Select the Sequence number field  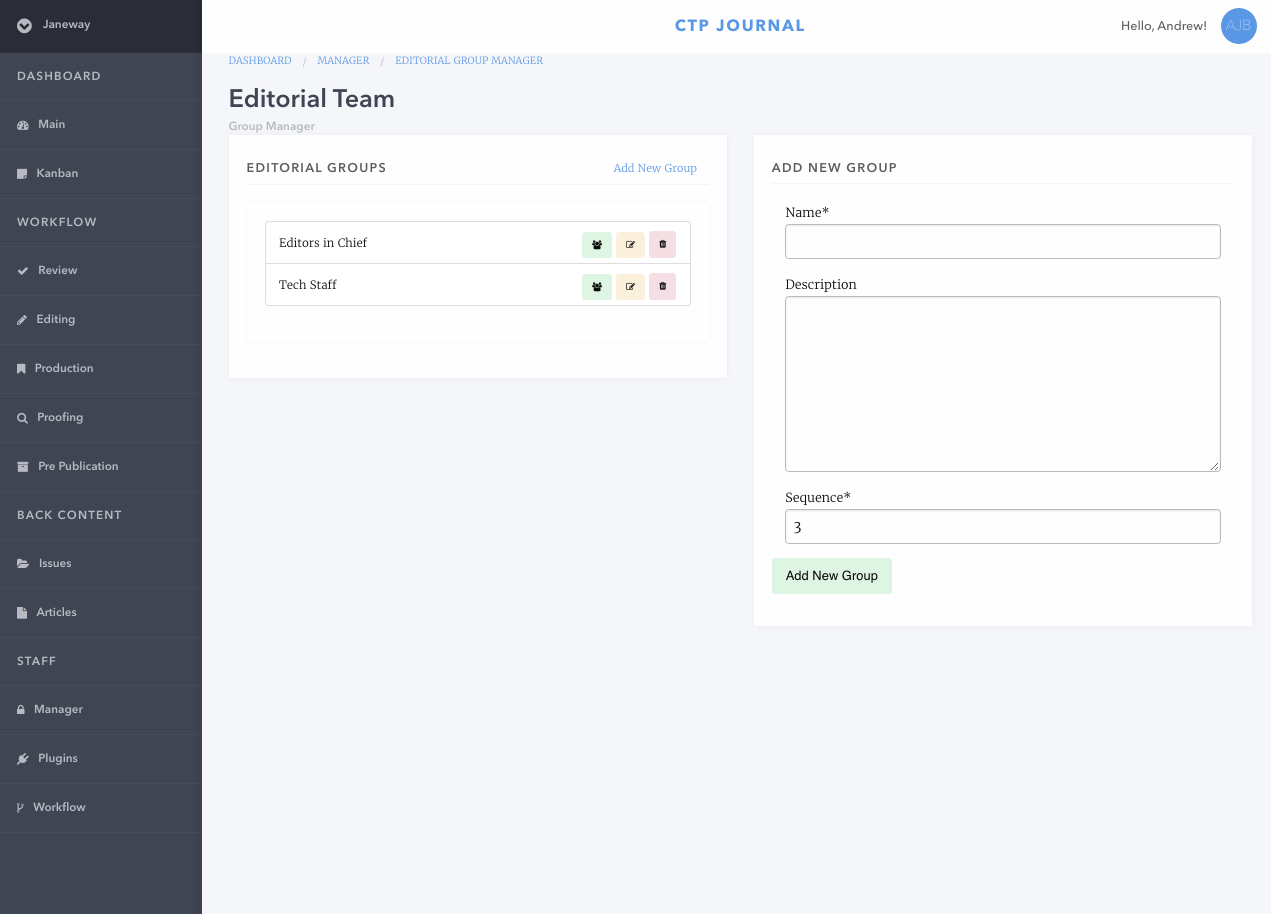(x=1002, y=527)
